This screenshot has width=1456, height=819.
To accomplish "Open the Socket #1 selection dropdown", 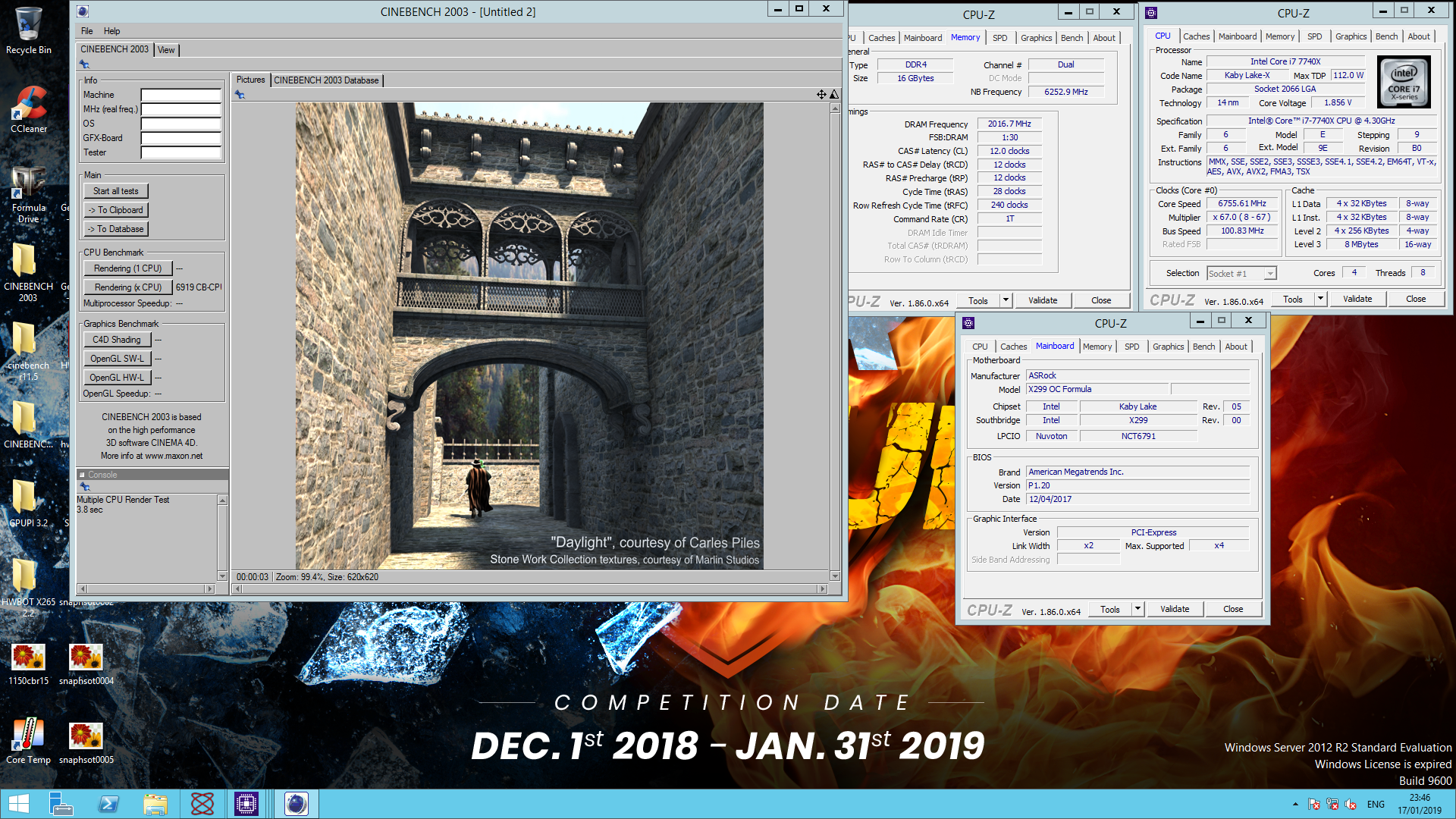I will tap(1270, 274).
